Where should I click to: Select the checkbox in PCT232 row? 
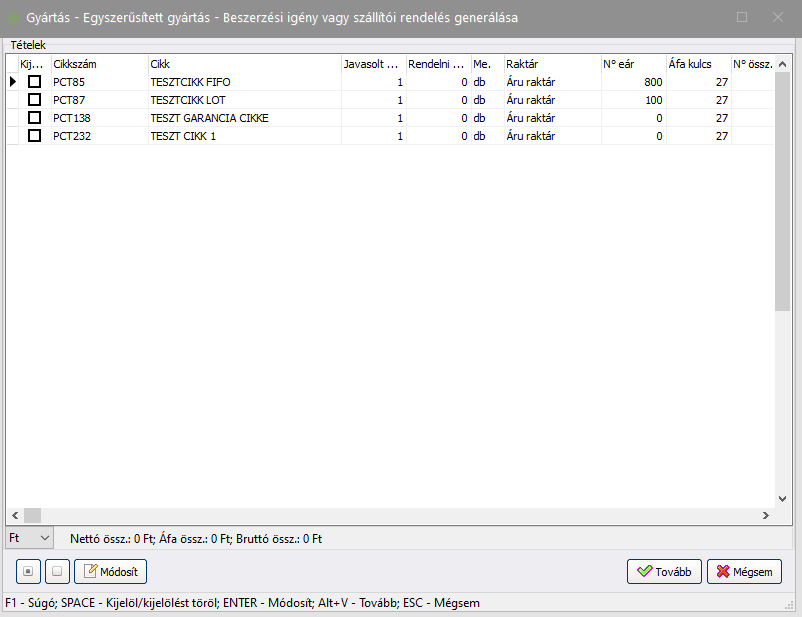34,135
